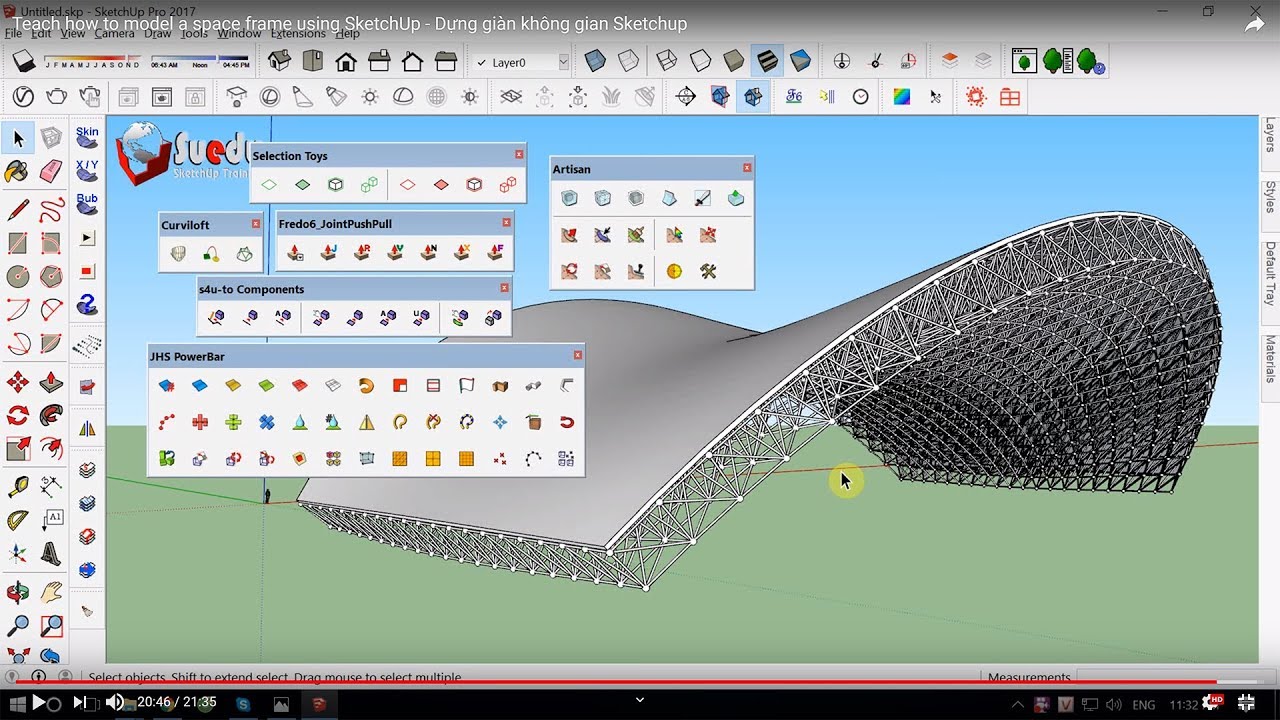Choose the Scale tool

(18, 449)
